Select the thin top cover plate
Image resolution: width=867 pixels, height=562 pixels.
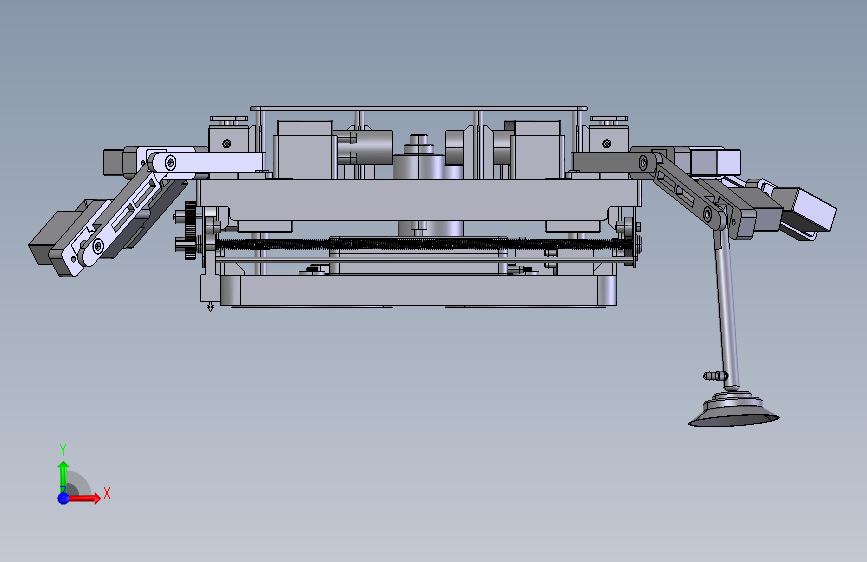click(419, 108)
